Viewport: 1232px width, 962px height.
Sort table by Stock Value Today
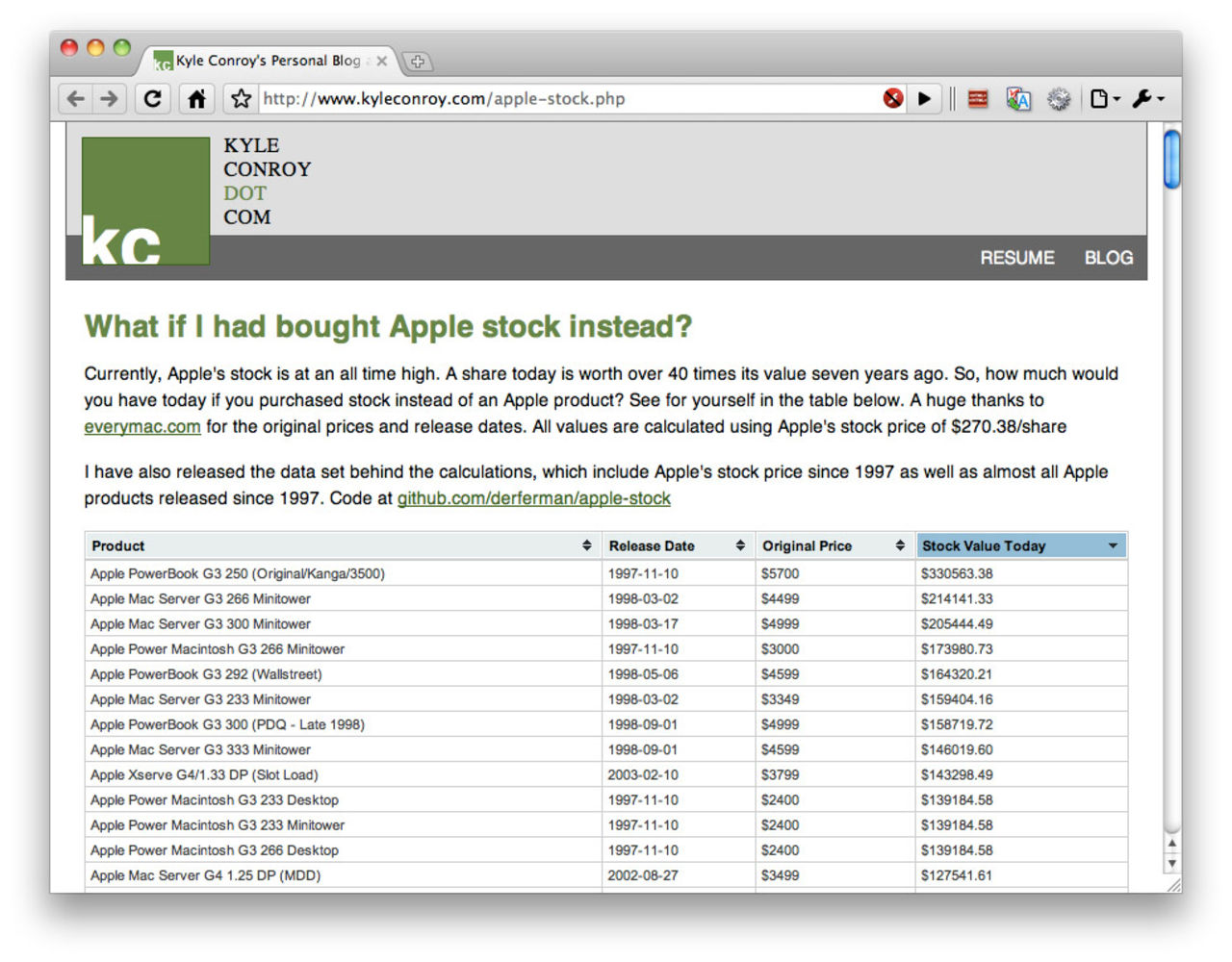point(1020,545)
